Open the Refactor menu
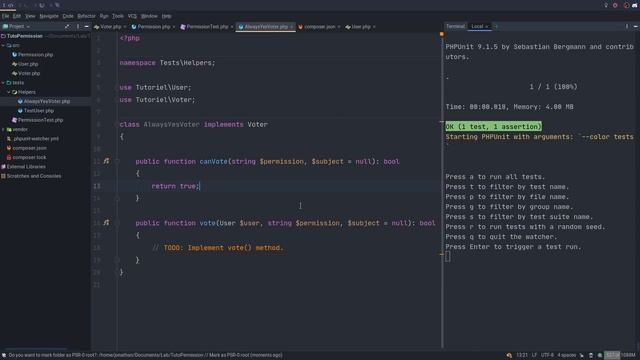 (86, 16)
